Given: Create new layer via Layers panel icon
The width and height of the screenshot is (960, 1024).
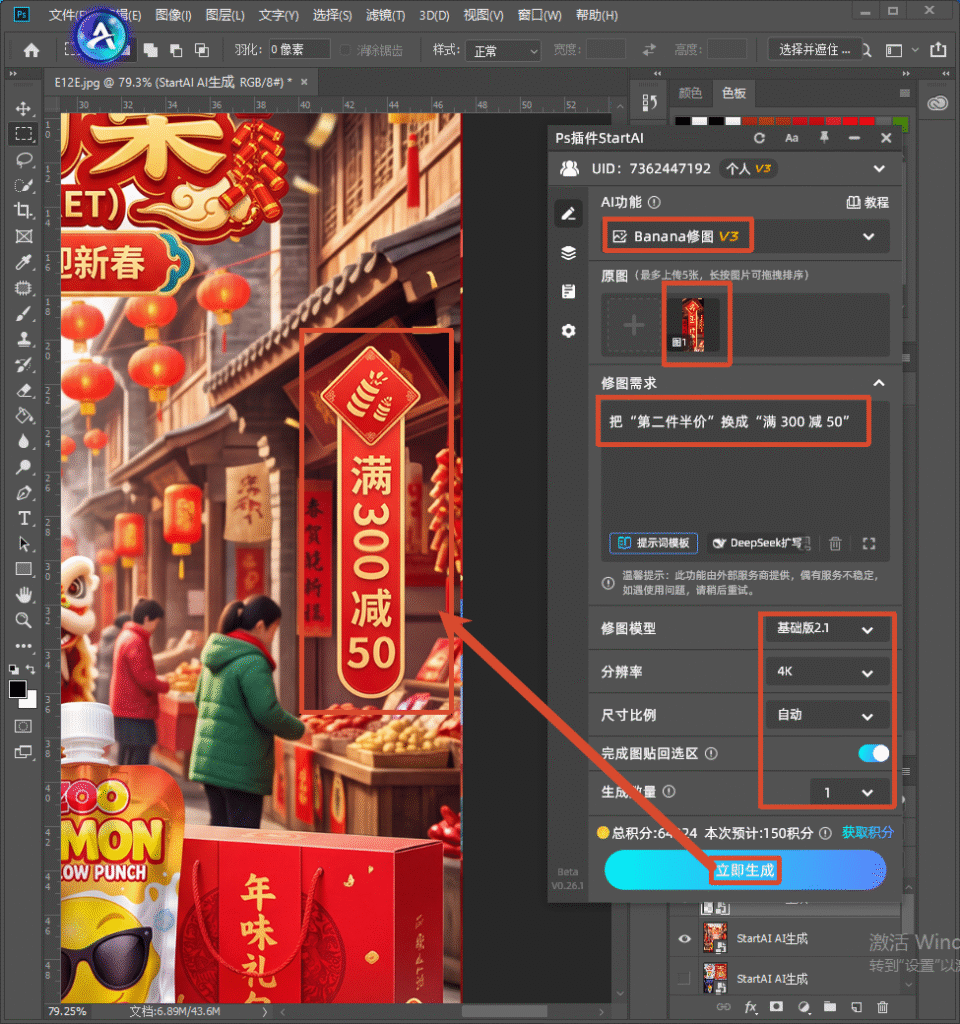Looking at the screenshot, I should [856, 1007].
